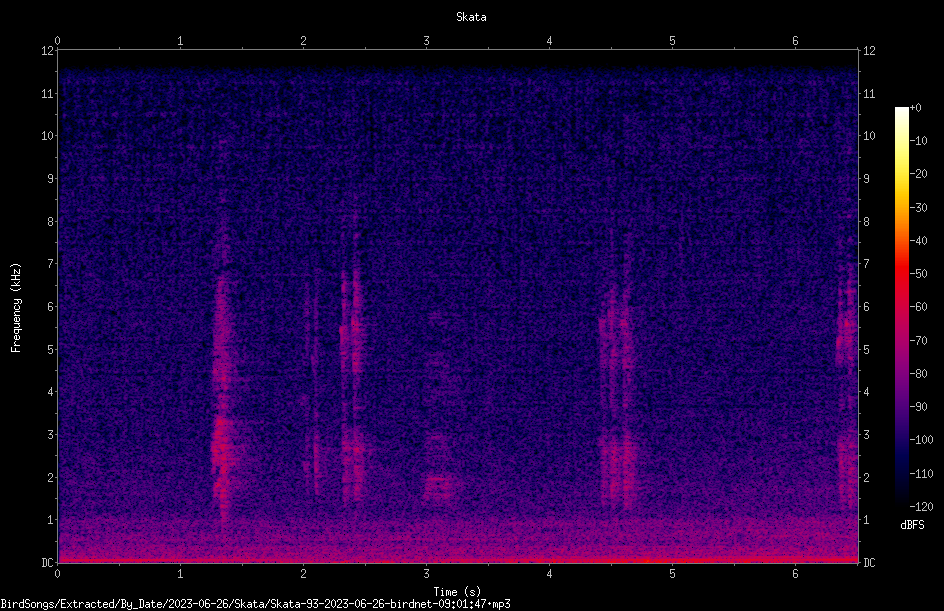Click the "DC" label on the right frequency axis

coord(869,563)
